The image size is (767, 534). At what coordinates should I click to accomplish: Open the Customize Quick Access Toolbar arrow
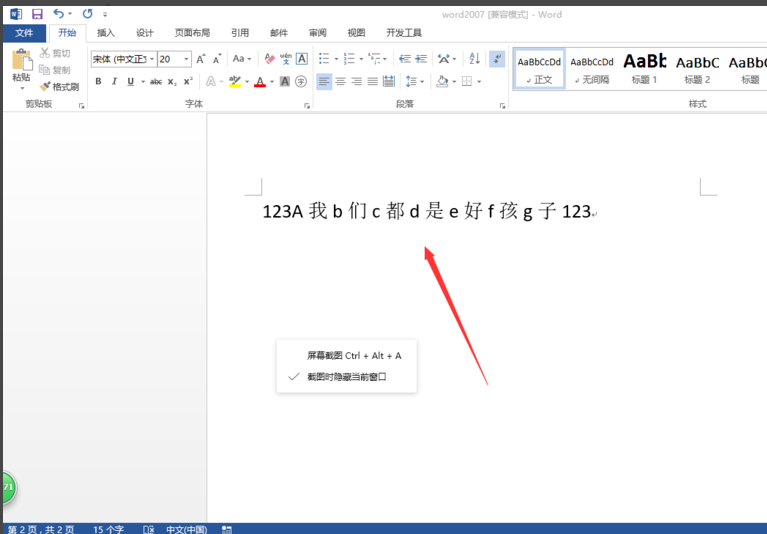tap(105, 15)
